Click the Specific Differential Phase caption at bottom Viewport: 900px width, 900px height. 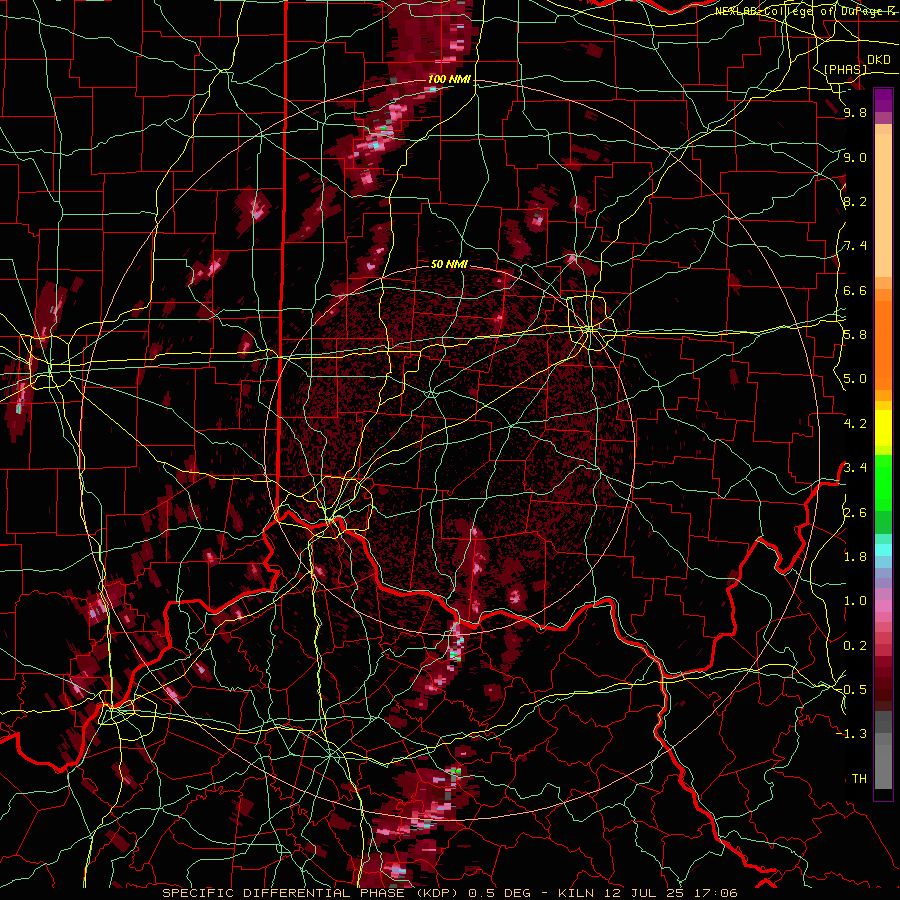tap(449, 893)
